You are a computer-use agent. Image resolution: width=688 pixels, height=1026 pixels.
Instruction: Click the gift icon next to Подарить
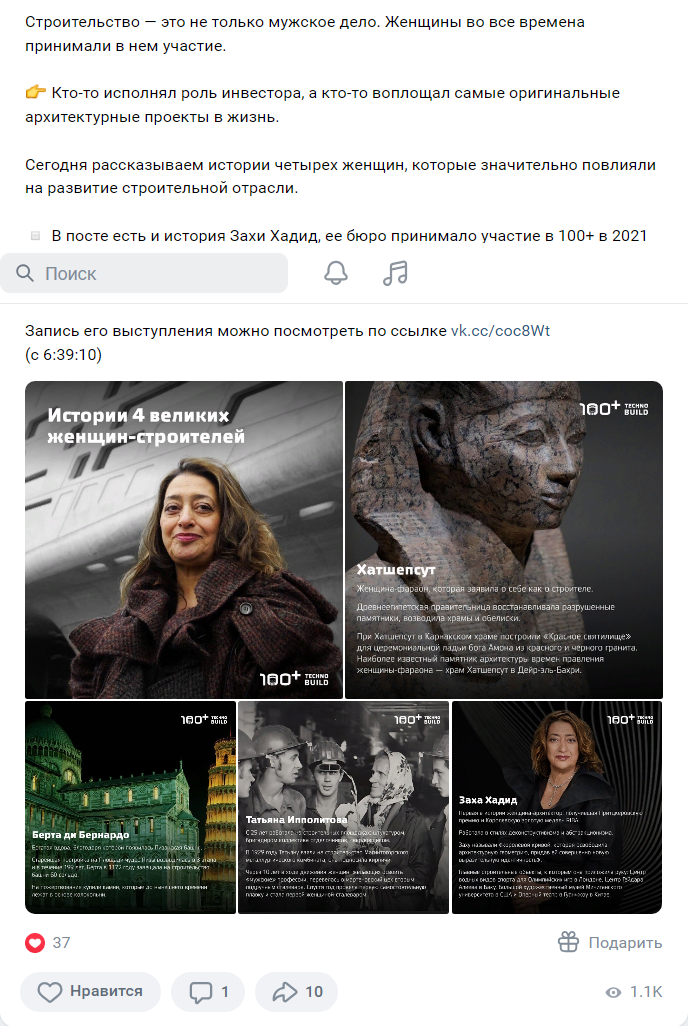pyautogui.click(x=568, y=942)
